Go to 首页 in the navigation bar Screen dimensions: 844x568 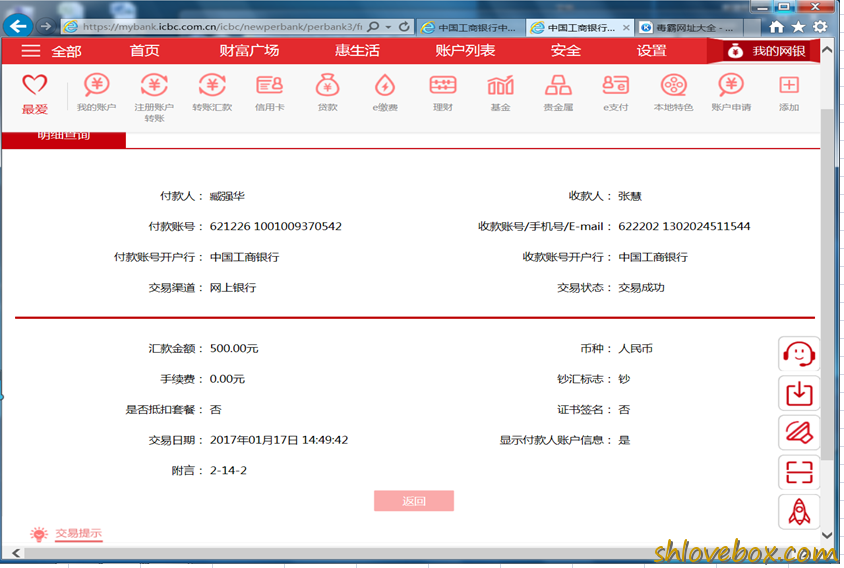click(144, 51)
